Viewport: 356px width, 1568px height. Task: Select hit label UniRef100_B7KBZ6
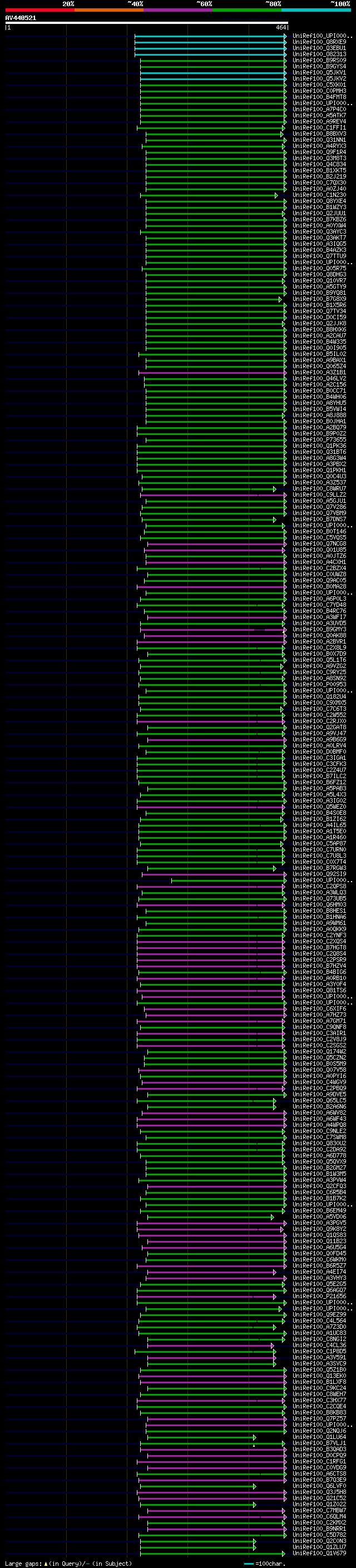(x=319, y=220)
